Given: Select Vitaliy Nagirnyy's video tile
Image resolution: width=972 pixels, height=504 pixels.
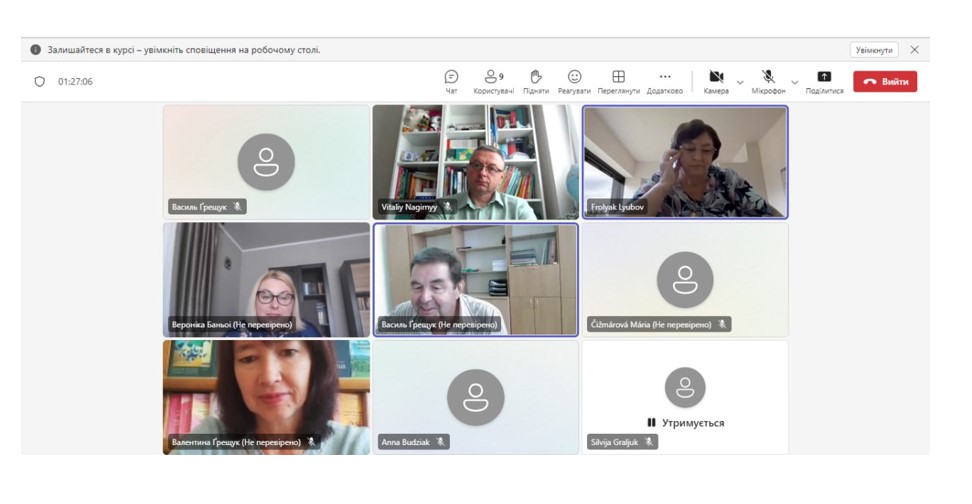Looking at the screenshot, I should (475, 162).
